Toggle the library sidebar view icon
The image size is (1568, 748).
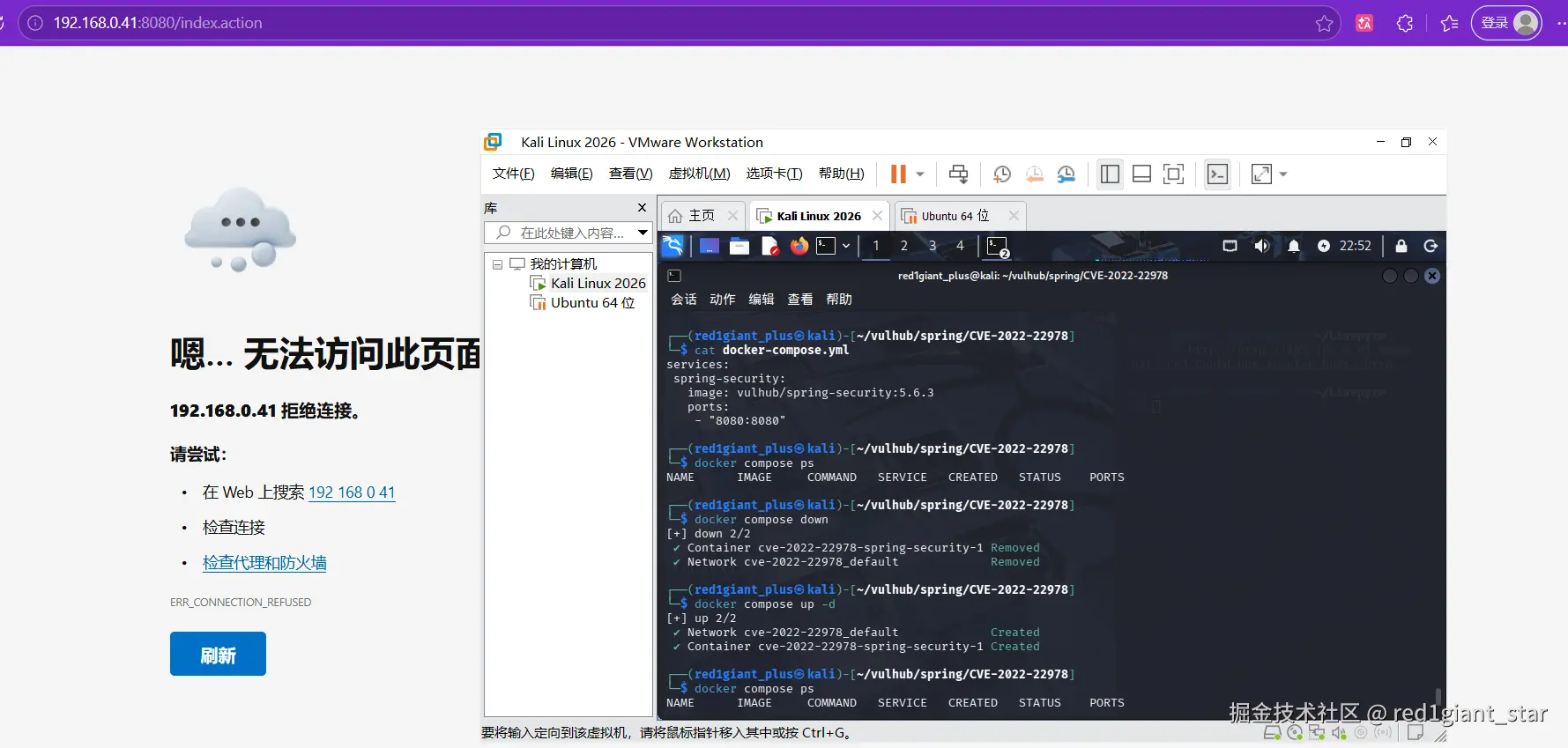click(1110, 174)
